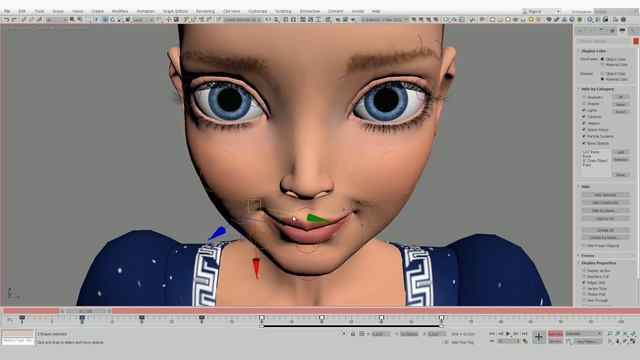The width and height of the screenshot is (640, 360).
Task: Activate the Select and Move tool
Action: tap(105, 19)
